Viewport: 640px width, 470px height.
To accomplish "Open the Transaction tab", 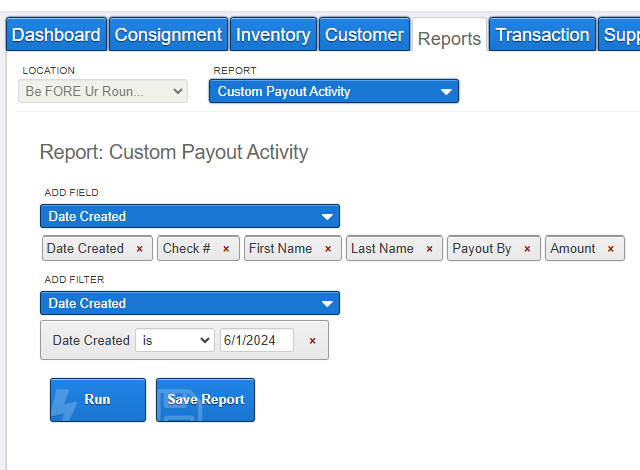I will [x=542, y=34].
